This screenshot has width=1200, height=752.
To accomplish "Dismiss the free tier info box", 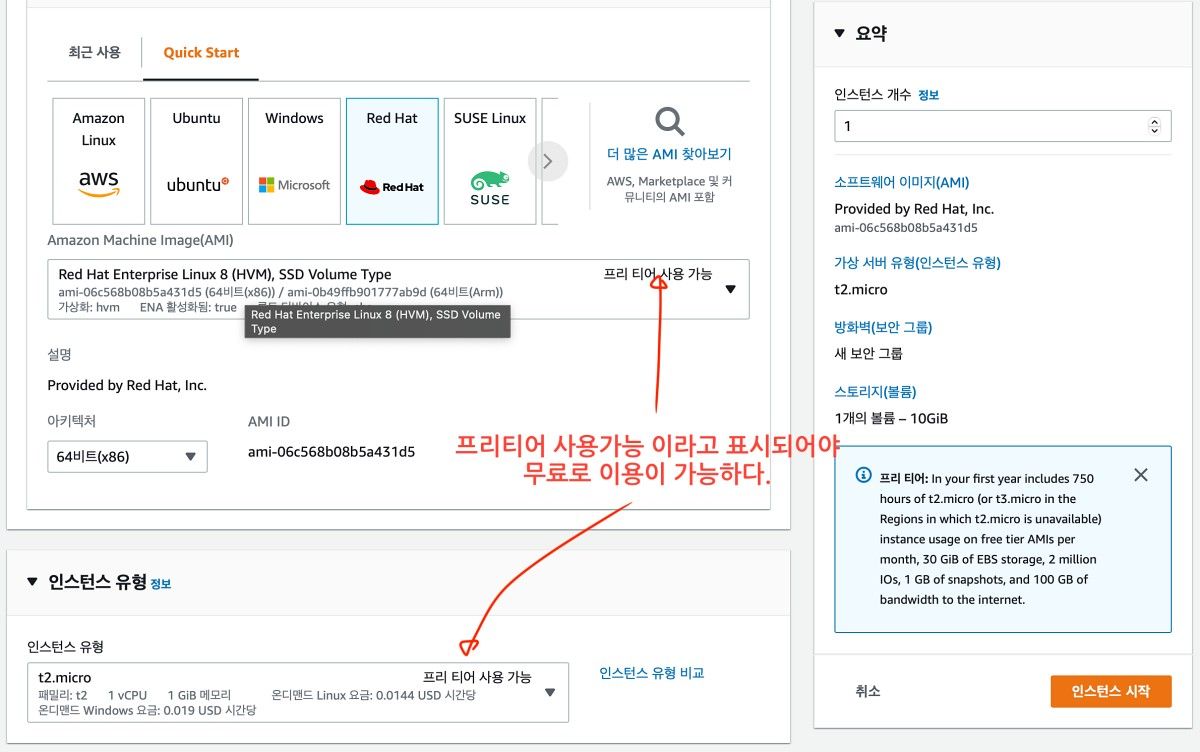I will point(1141,475).
